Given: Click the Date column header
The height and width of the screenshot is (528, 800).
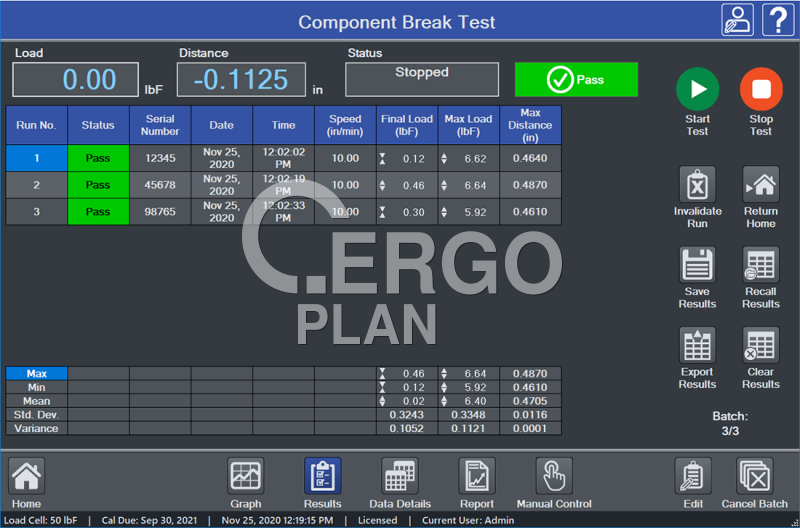Looking at the screenshot, I should click(221, 125).
